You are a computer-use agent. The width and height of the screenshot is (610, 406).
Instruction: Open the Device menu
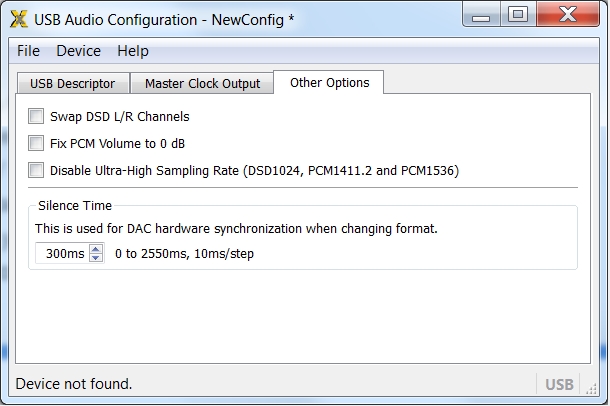(x=78, y=51)
